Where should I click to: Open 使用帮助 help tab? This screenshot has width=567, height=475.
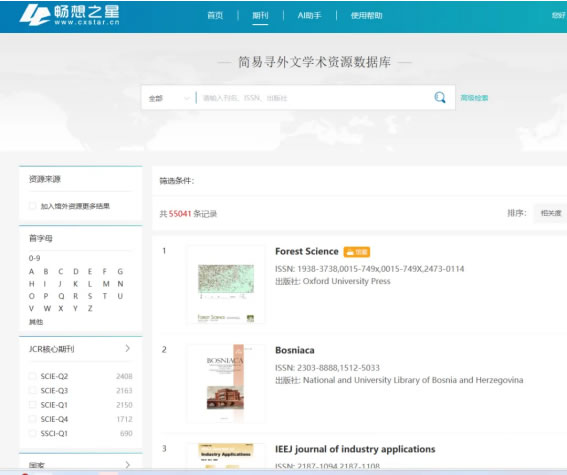(366, 16)
